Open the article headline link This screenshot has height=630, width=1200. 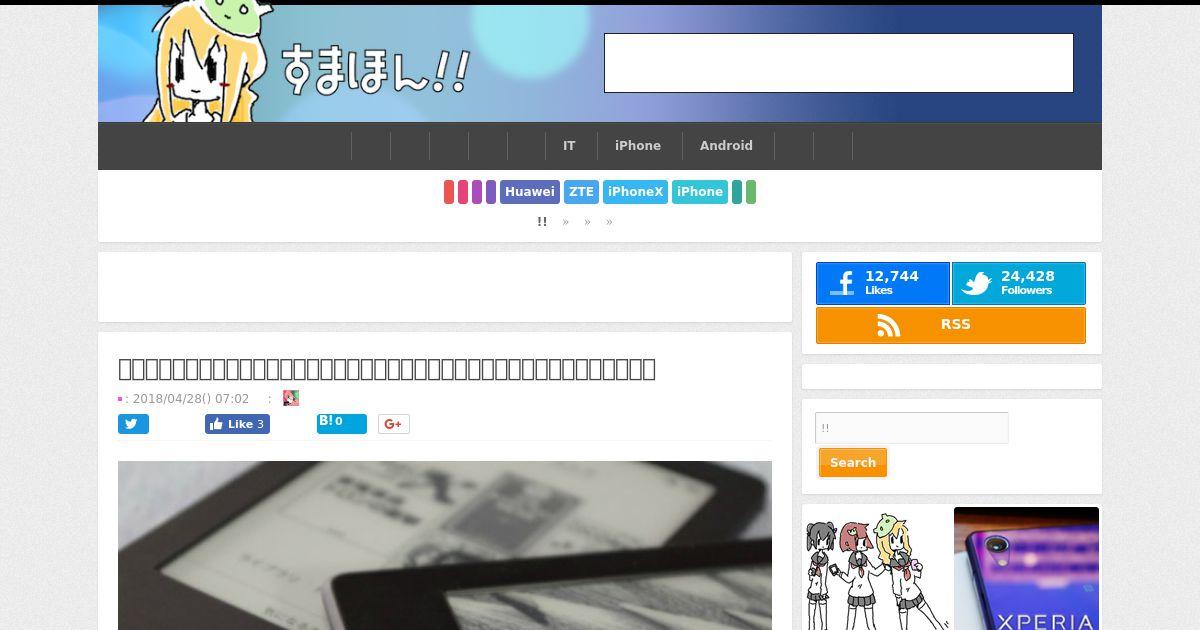[x=387, y=369]
